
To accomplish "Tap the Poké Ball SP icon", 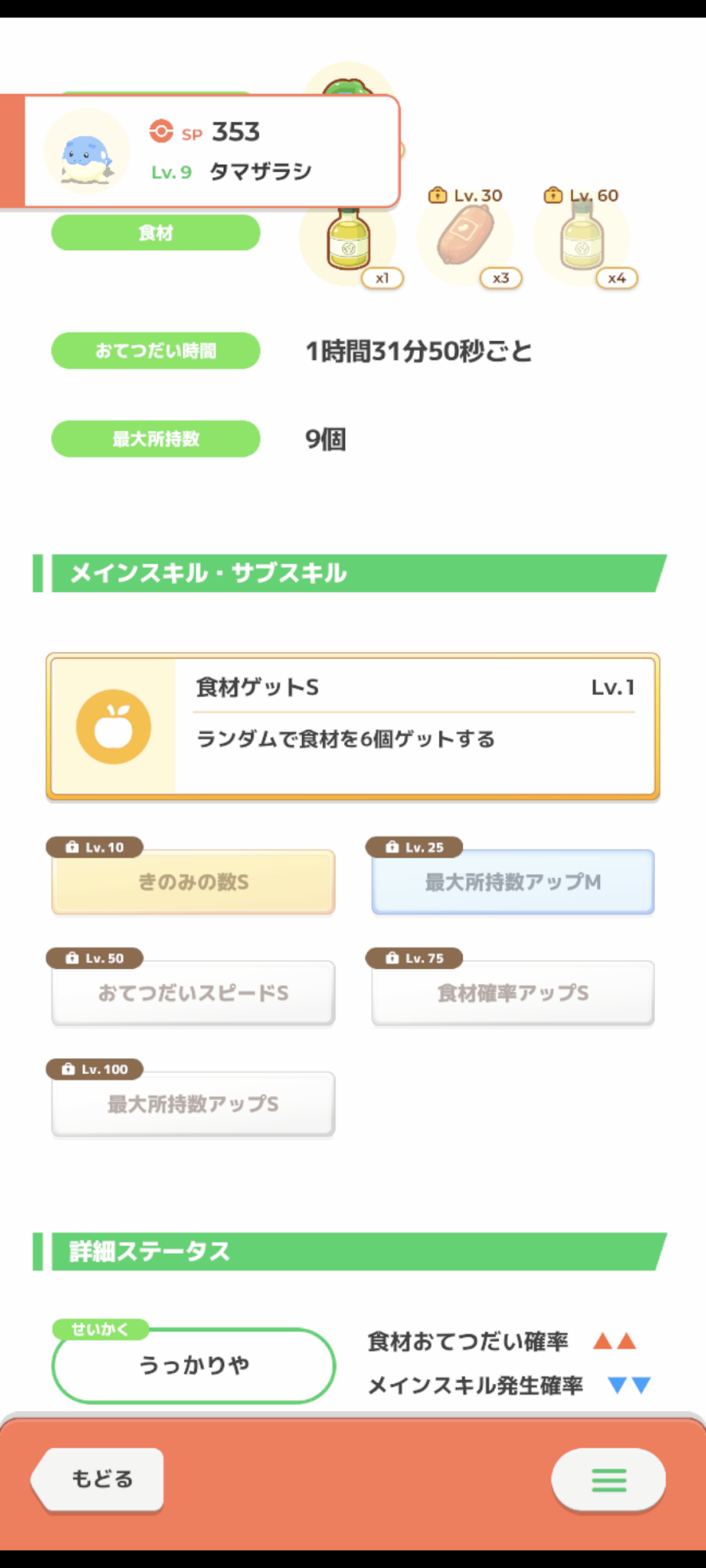I will [162, 131].
